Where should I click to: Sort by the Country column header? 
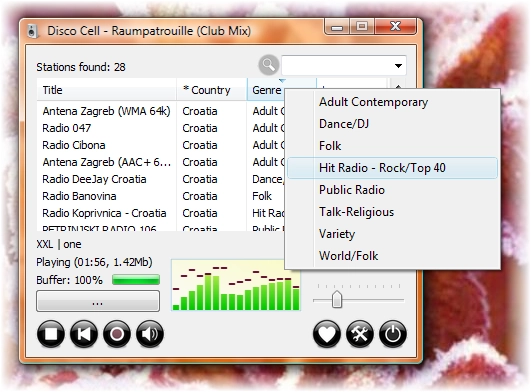pos(212,90)
